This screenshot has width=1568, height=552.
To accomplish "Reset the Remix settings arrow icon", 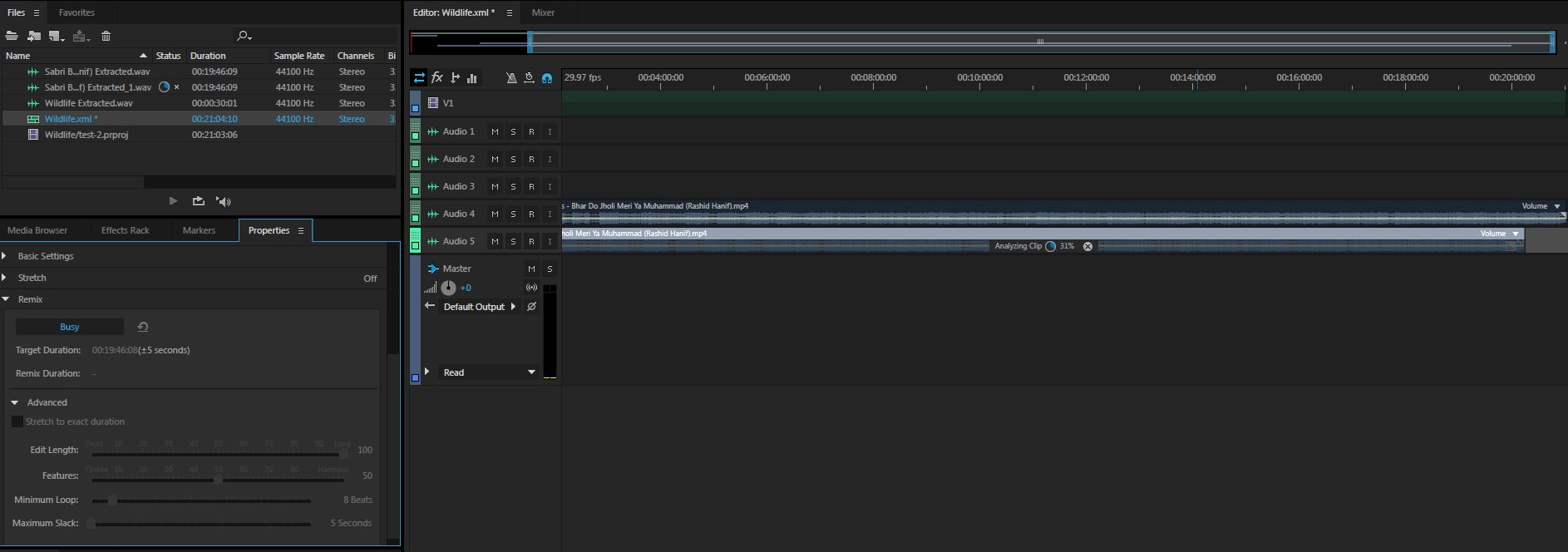I will click(x=142, y=327).
